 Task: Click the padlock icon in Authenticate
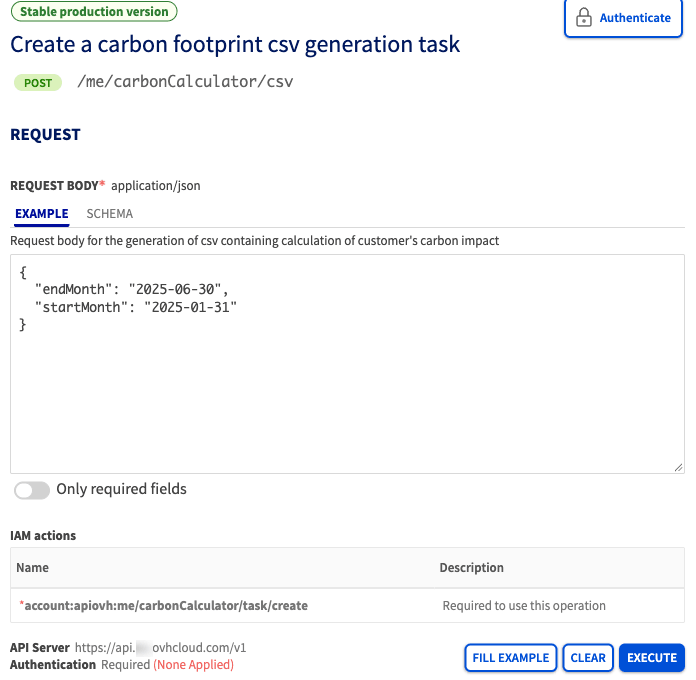(584, 18)
